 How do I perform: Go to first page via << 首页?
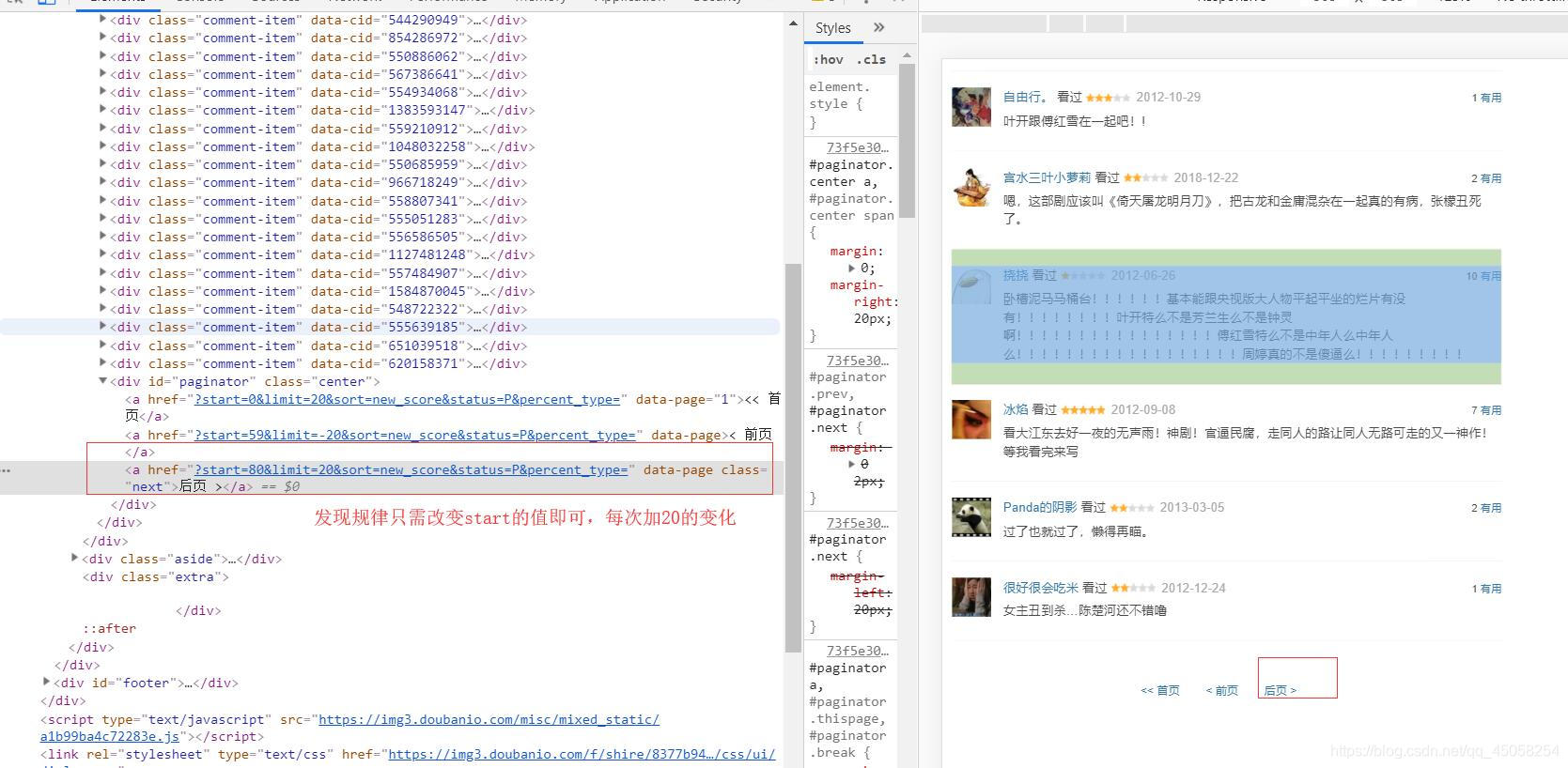click(1160, 690)
